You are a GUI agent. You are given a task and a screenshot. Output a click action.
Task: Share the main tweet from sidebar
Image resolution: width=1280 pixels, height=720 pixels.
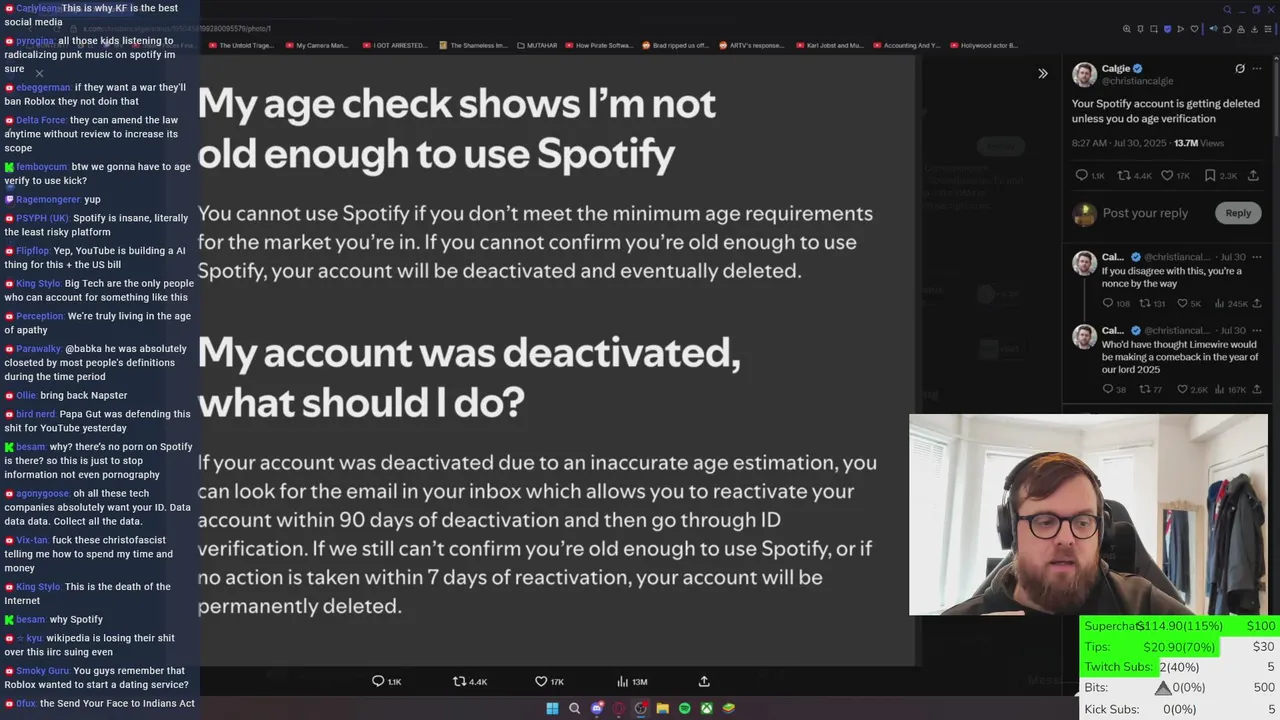tap(1253, 175)
